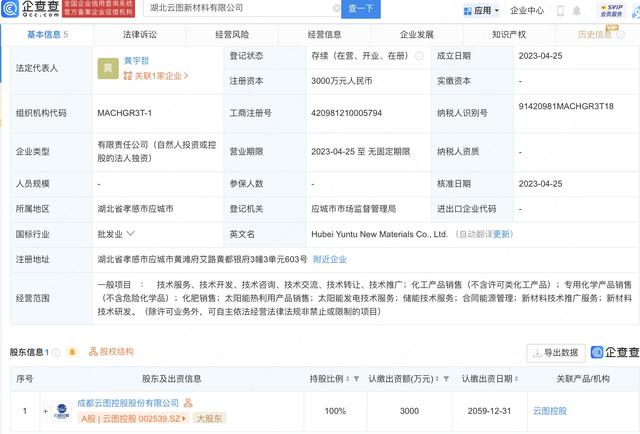Click the 黄 avatar of legal representative
Viewport: 640px width, 434px height.
[108, 68]
